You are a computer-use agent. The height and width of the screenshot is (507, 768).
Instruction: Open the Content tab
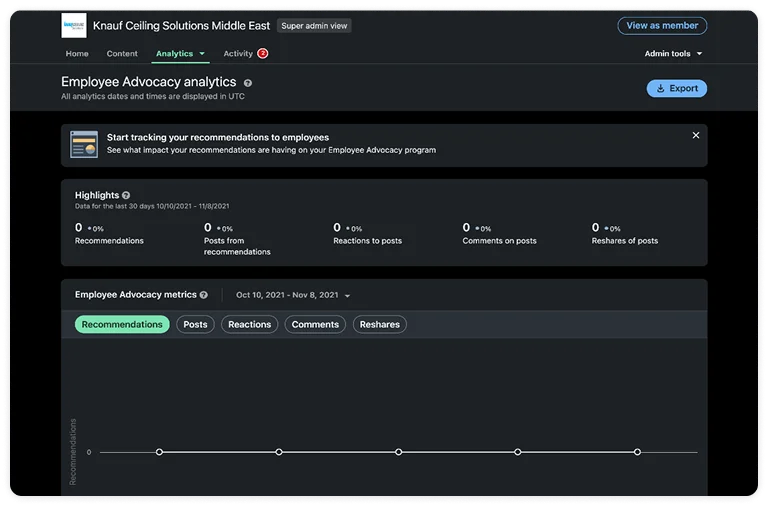(122, 53)
